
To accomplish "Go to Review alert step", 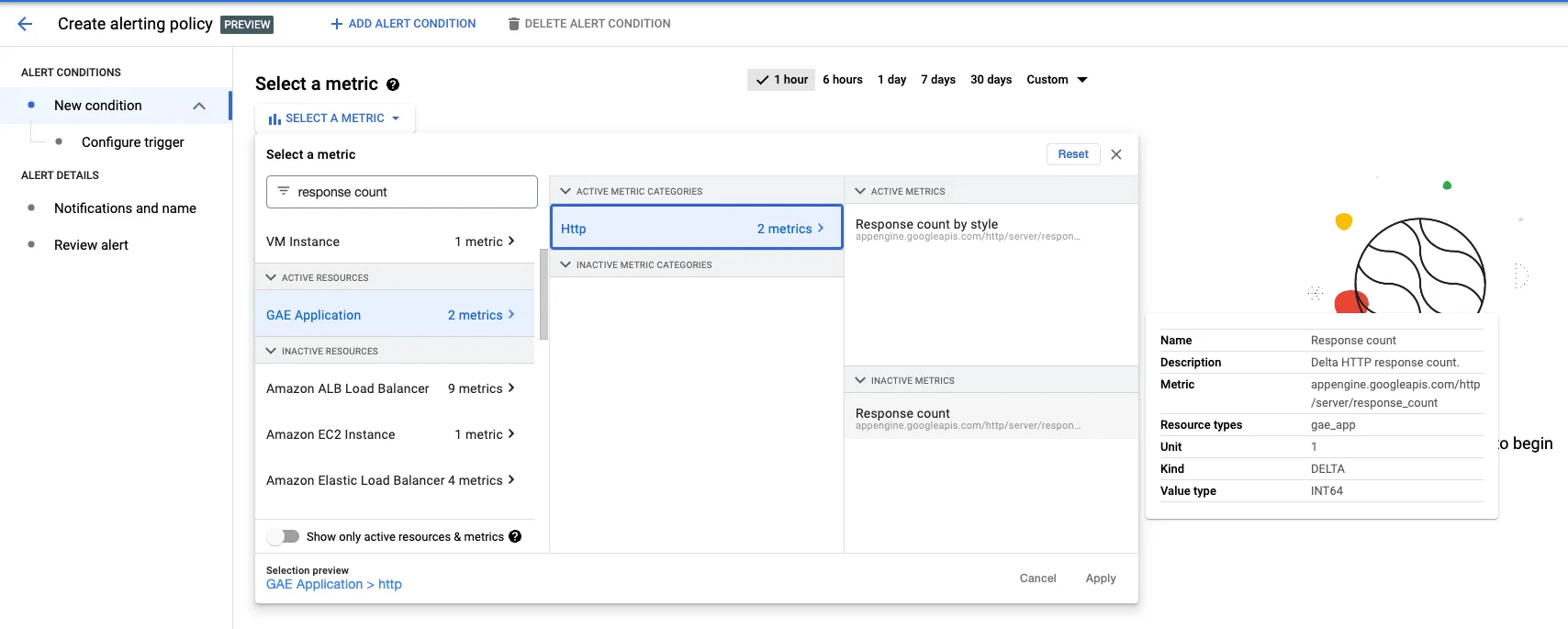I will point(91,245).
